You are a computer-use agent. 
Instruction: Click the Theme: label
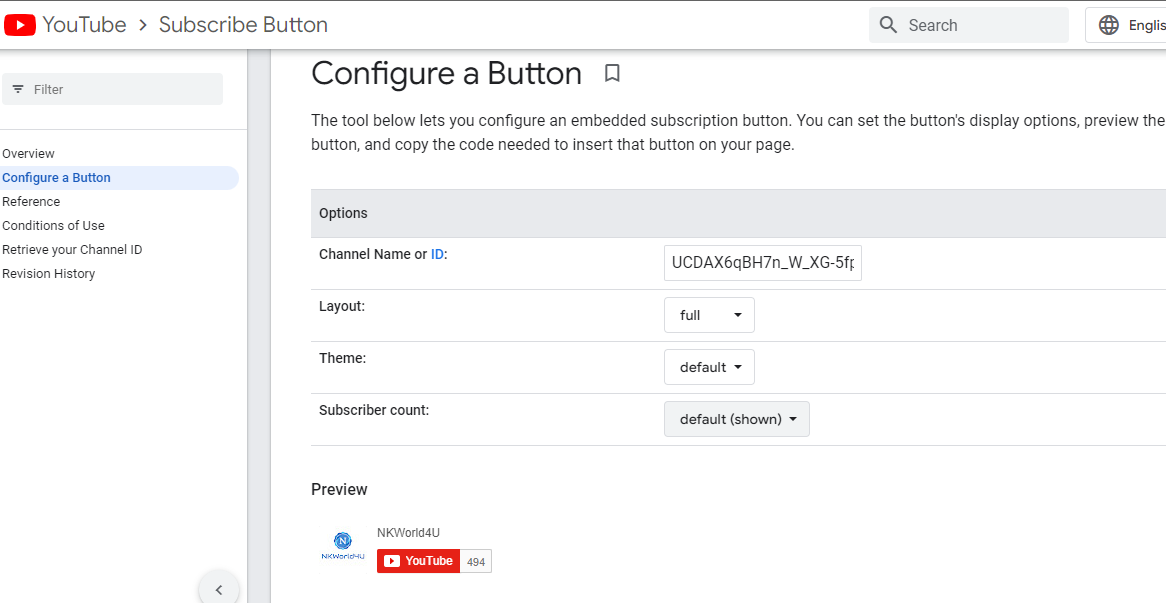pos(343,358)
